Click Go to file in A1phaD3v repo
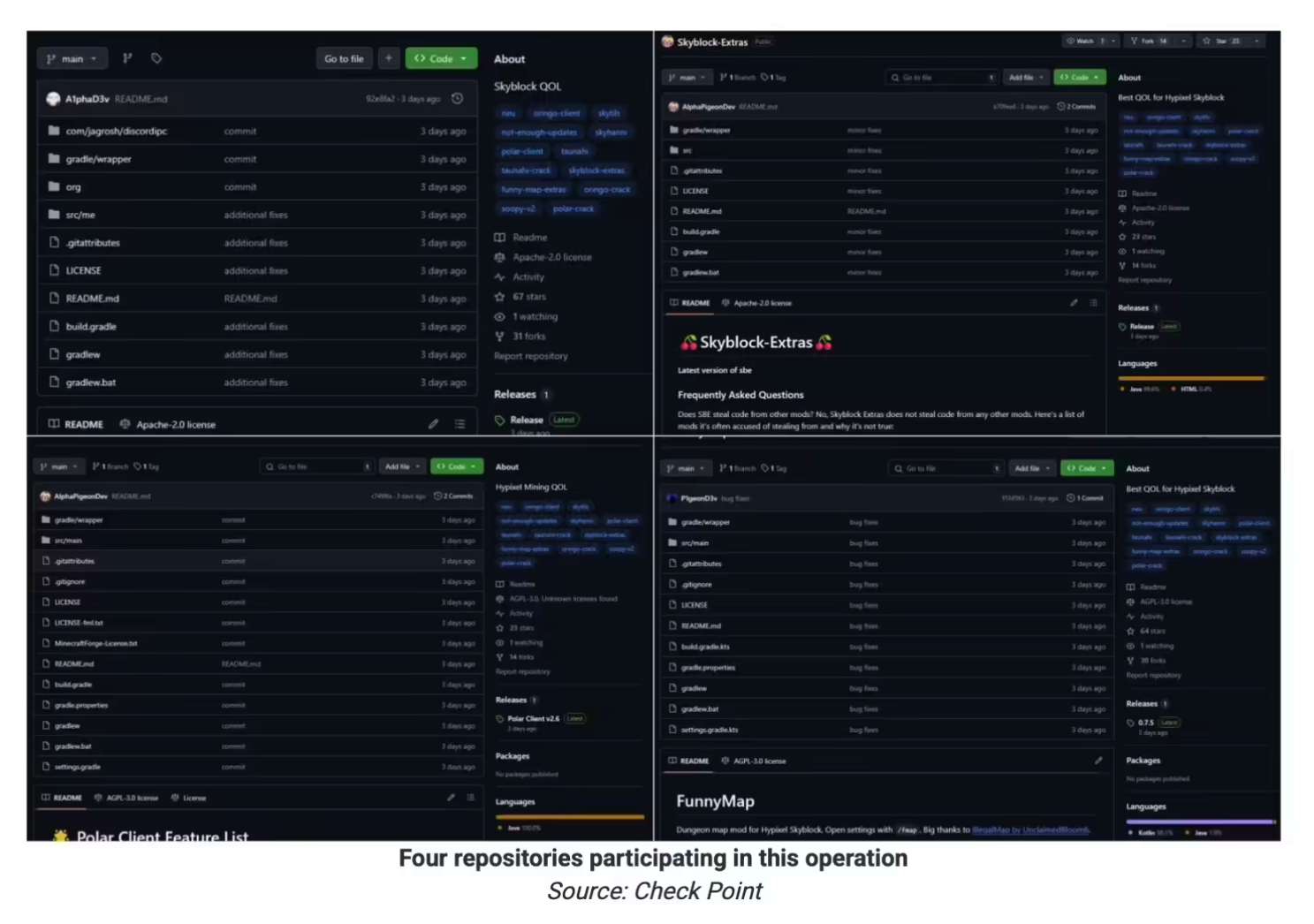1314x924 pixels. click(x=344, y=59)
